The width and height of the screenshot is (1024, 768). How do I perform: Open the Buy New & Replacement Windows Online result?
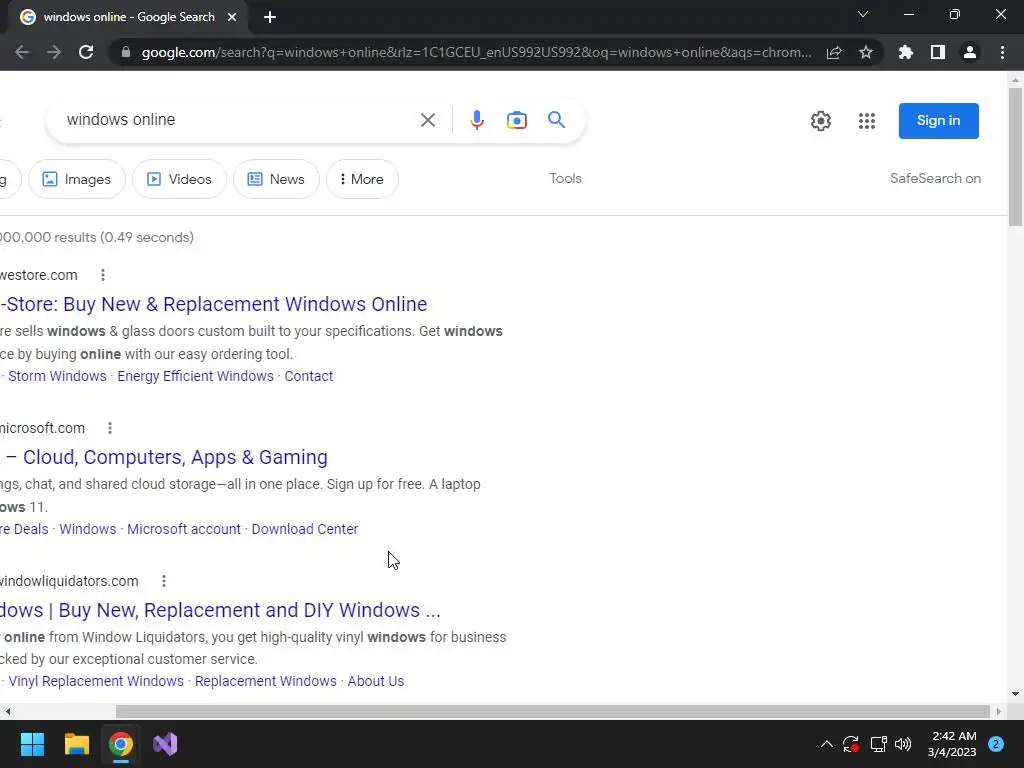pos(214,304)
